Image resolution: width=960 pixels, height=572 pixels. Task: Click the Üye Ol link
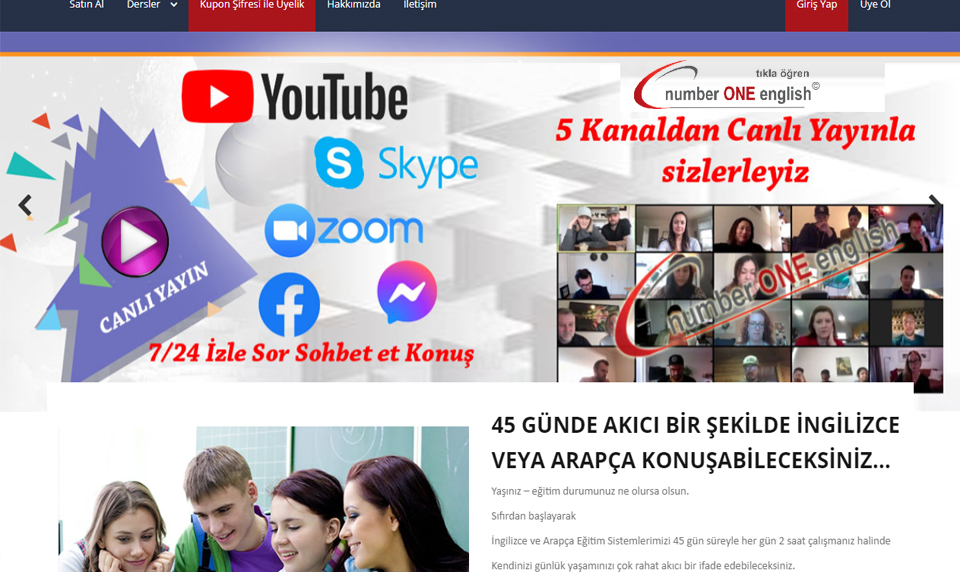[x=875, y=5]
